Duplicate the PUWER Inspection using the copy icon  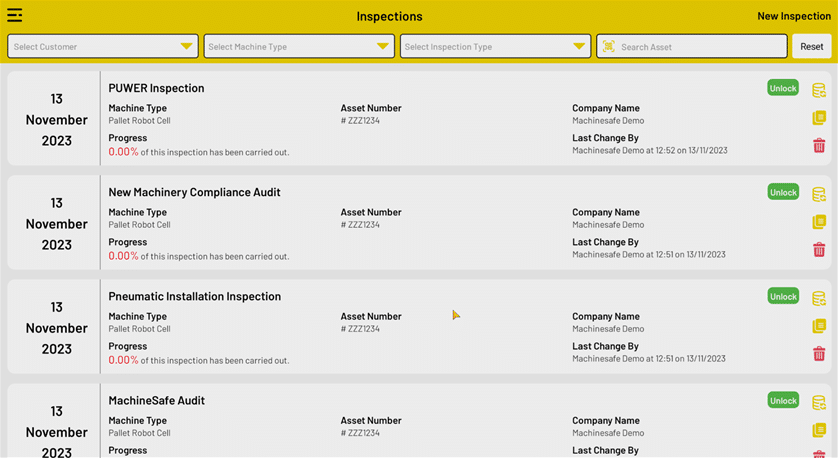819,118
